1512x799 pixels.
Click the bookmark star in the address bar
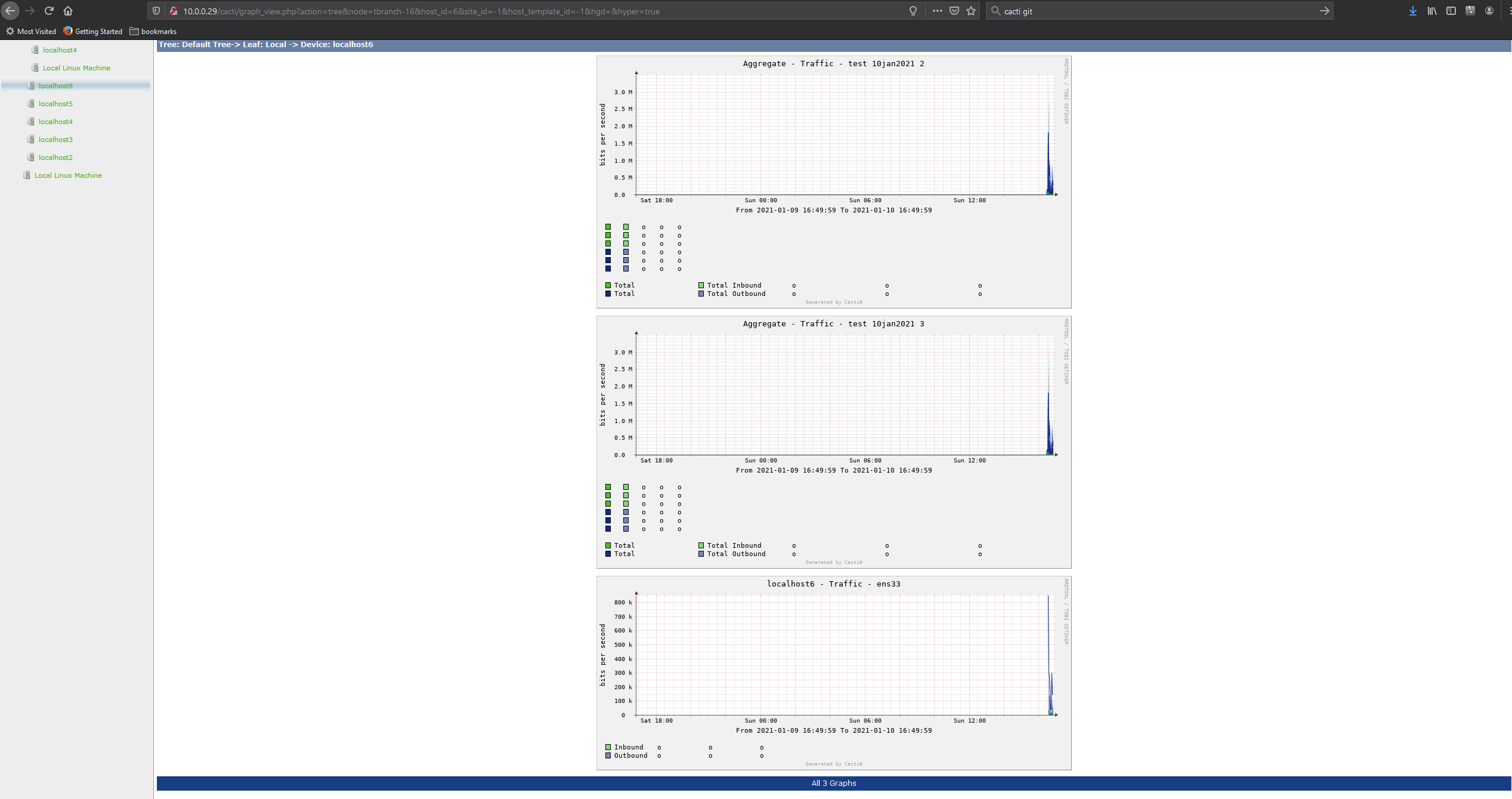tap(971, 11)
